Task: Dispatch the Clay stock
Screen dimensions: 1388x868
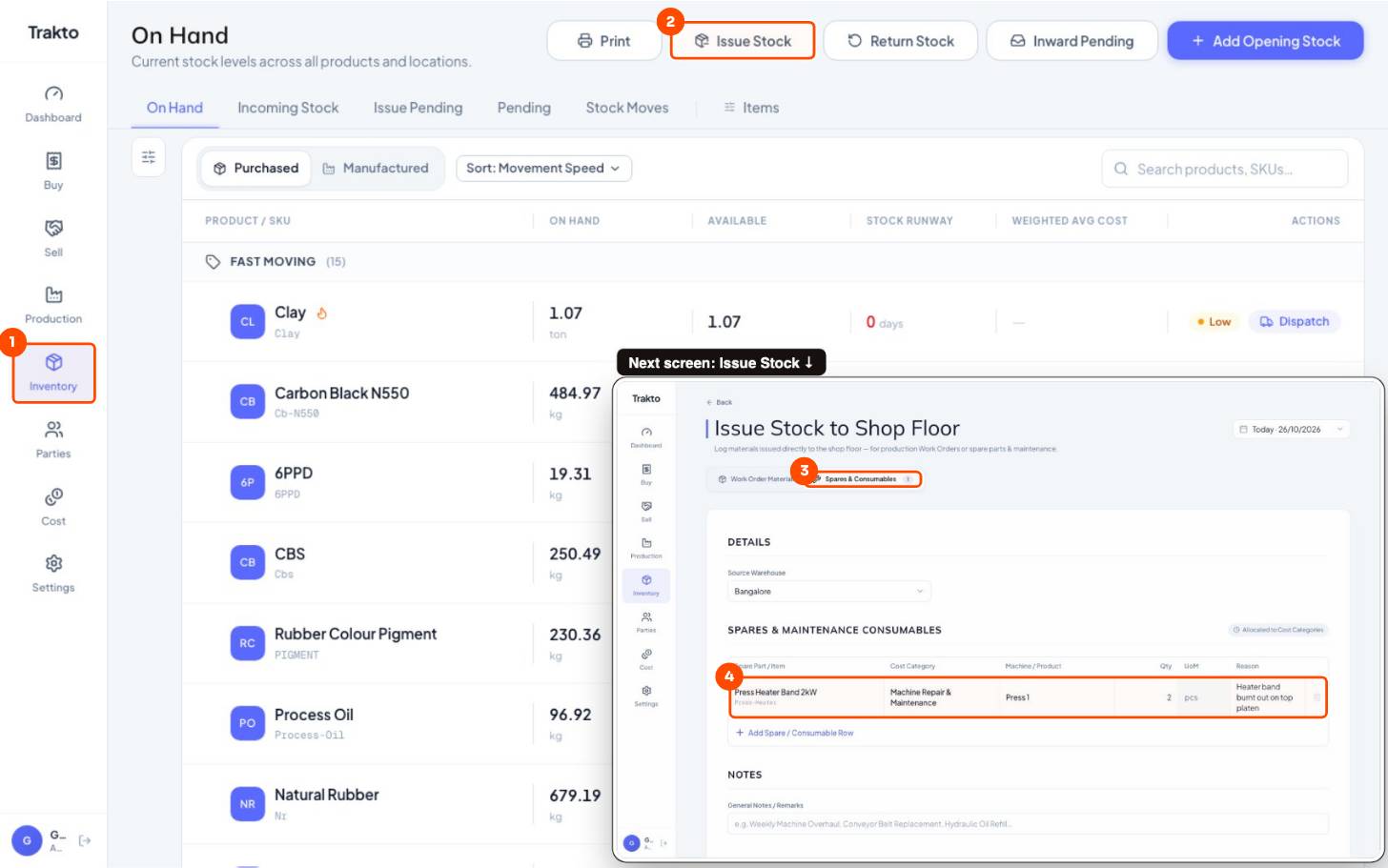Action: [1295, 321]
